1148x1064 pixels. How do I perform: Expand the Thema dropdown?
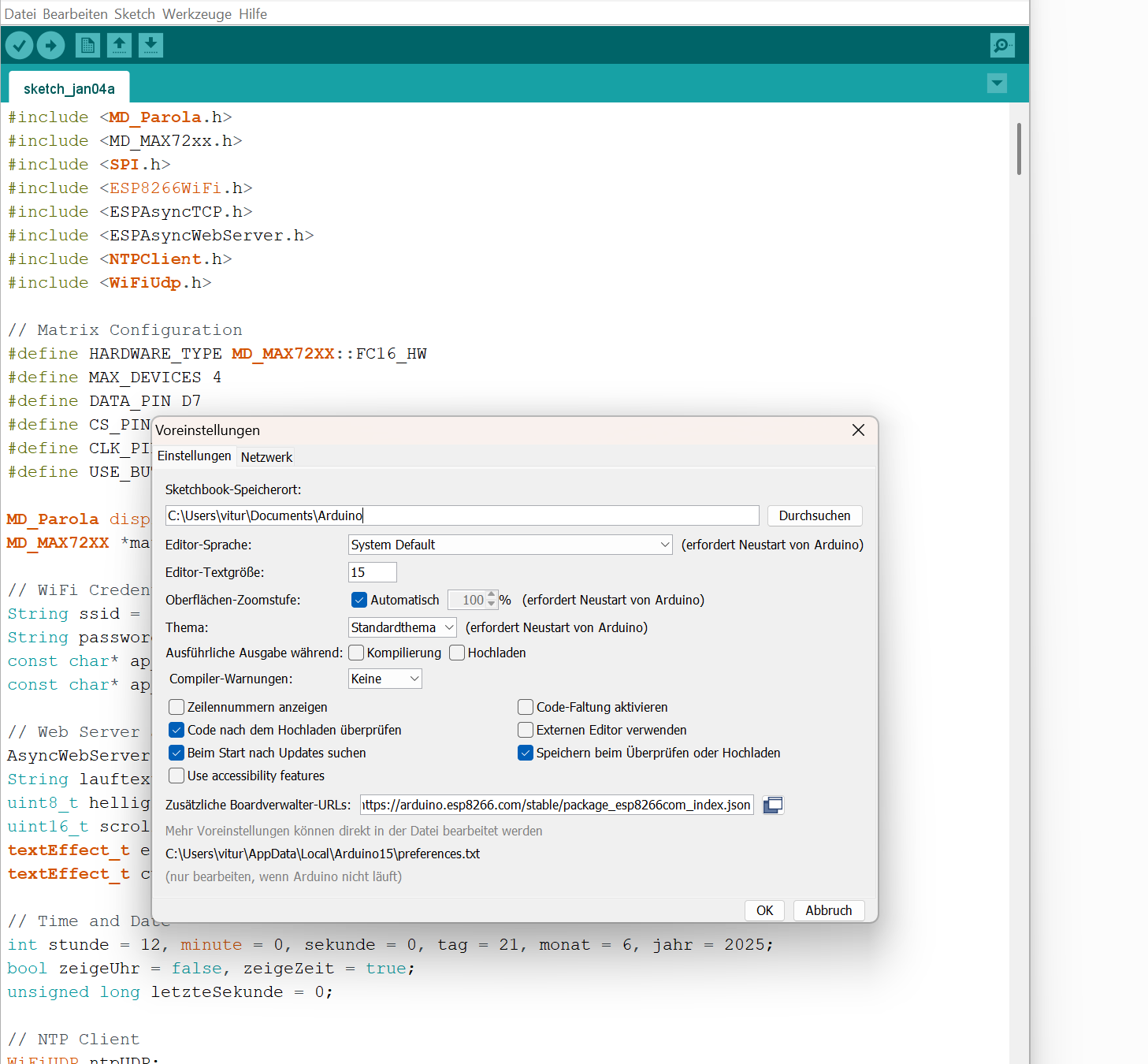402,627
